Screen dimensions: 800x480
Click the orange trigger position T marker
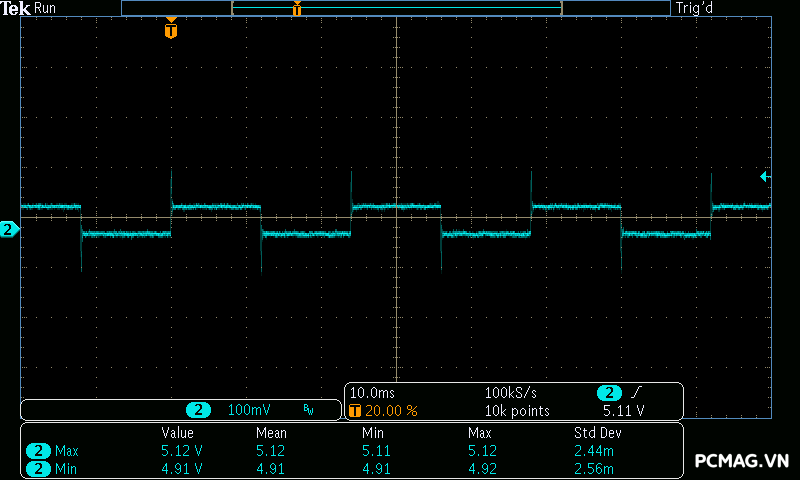point(171,31)
